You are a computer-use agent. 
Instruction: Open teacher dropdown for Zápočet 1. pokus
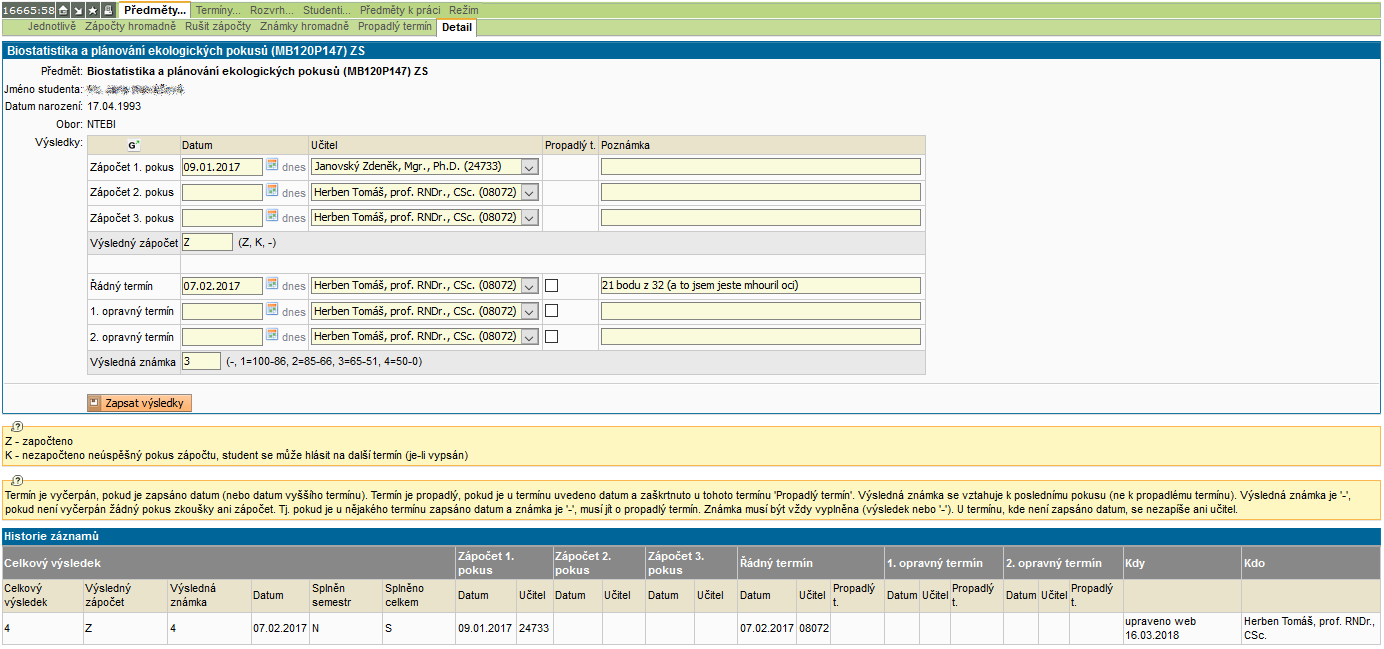point(529,167)
